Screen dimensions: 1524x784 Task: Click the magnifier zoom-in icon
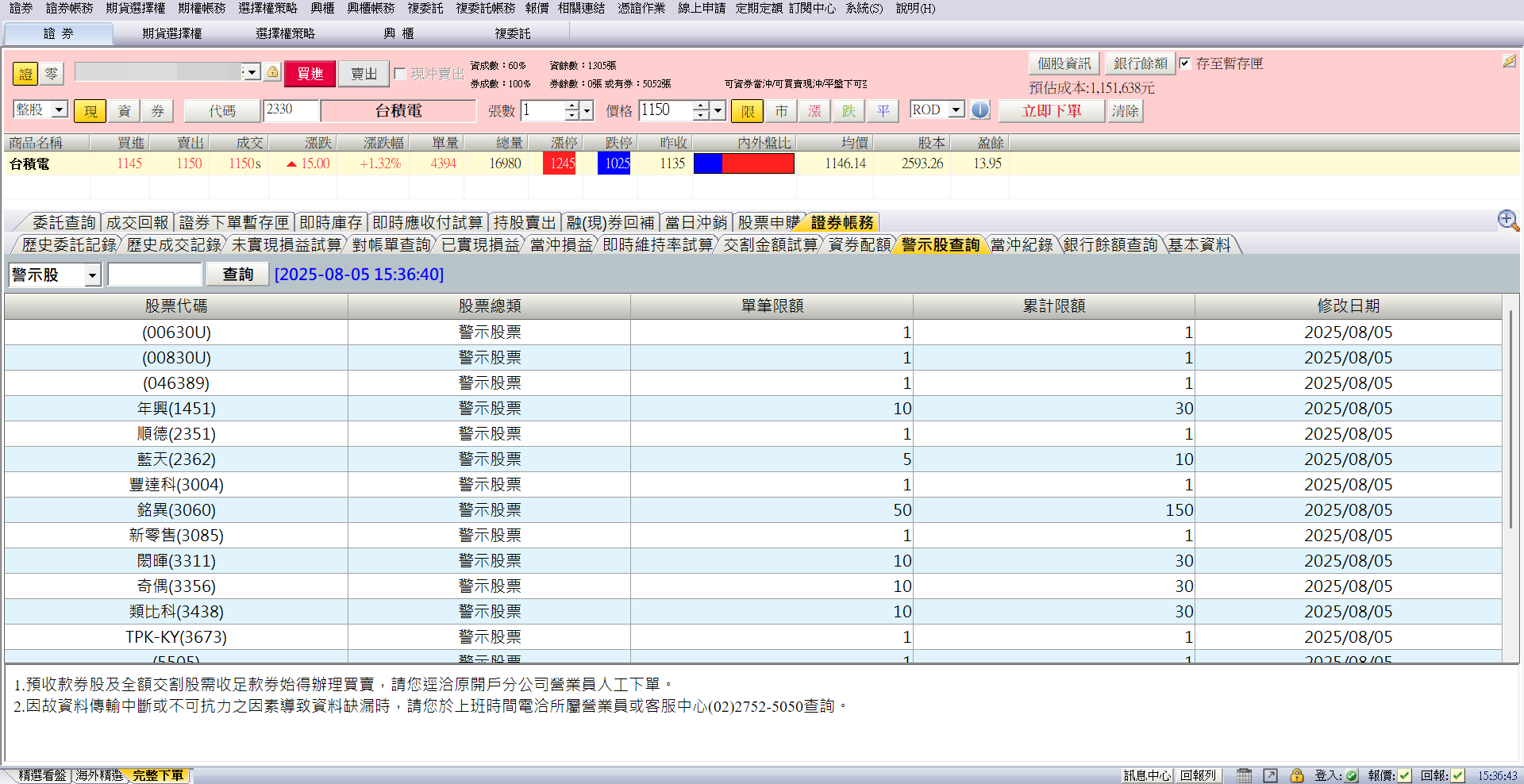tap(1507, 221)
